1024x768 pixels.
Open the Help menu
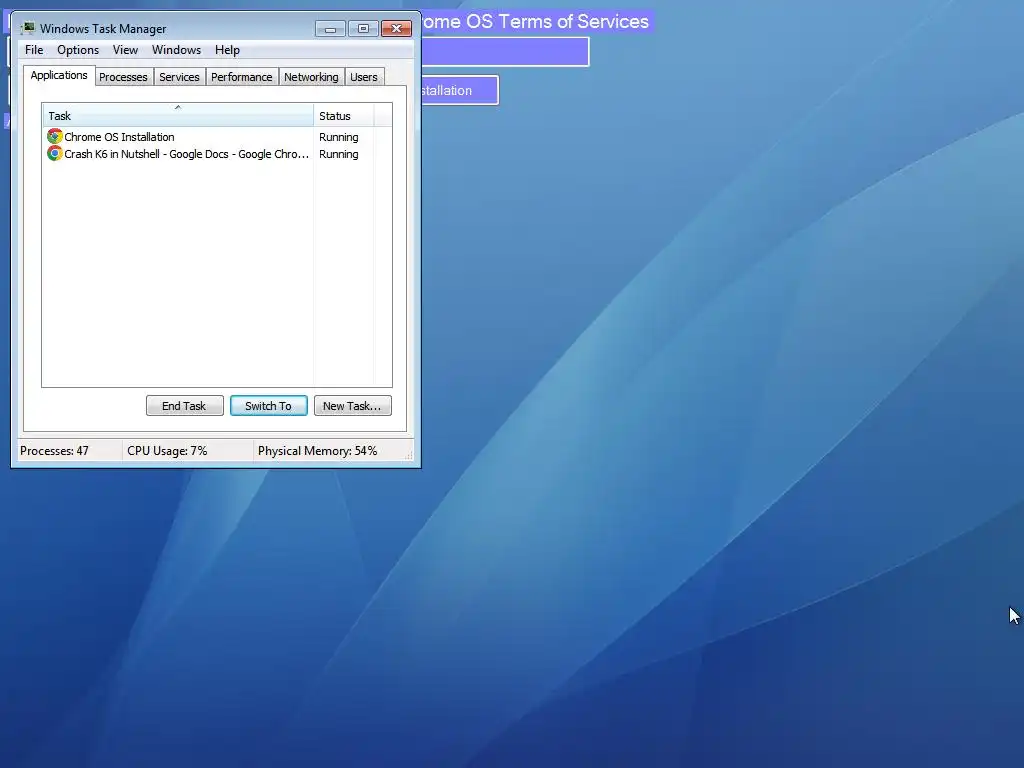click(227, 50)
